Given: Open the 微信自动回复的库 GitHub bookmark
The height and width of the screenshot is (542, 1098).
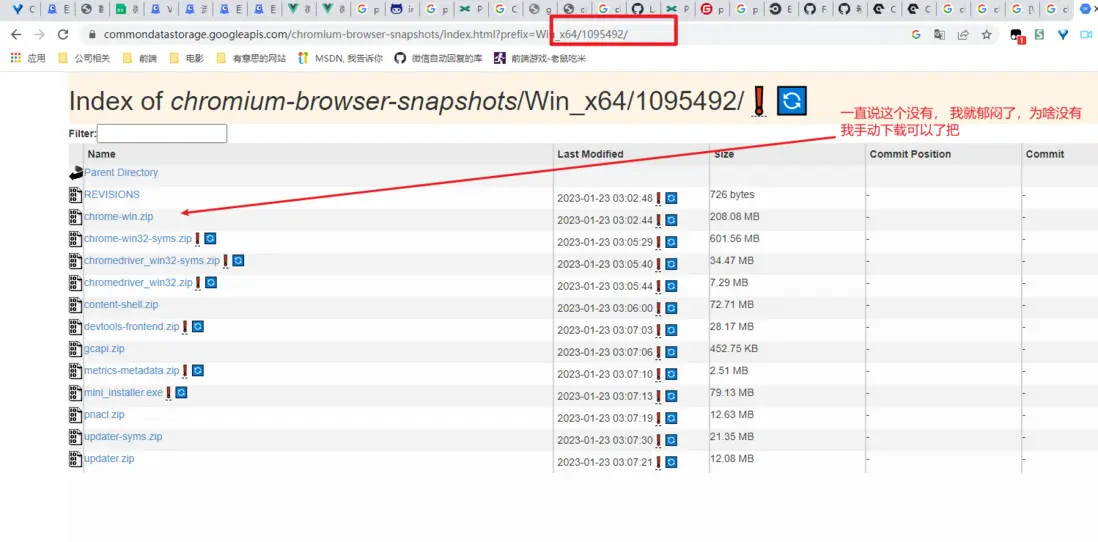Looking at the screenshot, I should [439, 58].
